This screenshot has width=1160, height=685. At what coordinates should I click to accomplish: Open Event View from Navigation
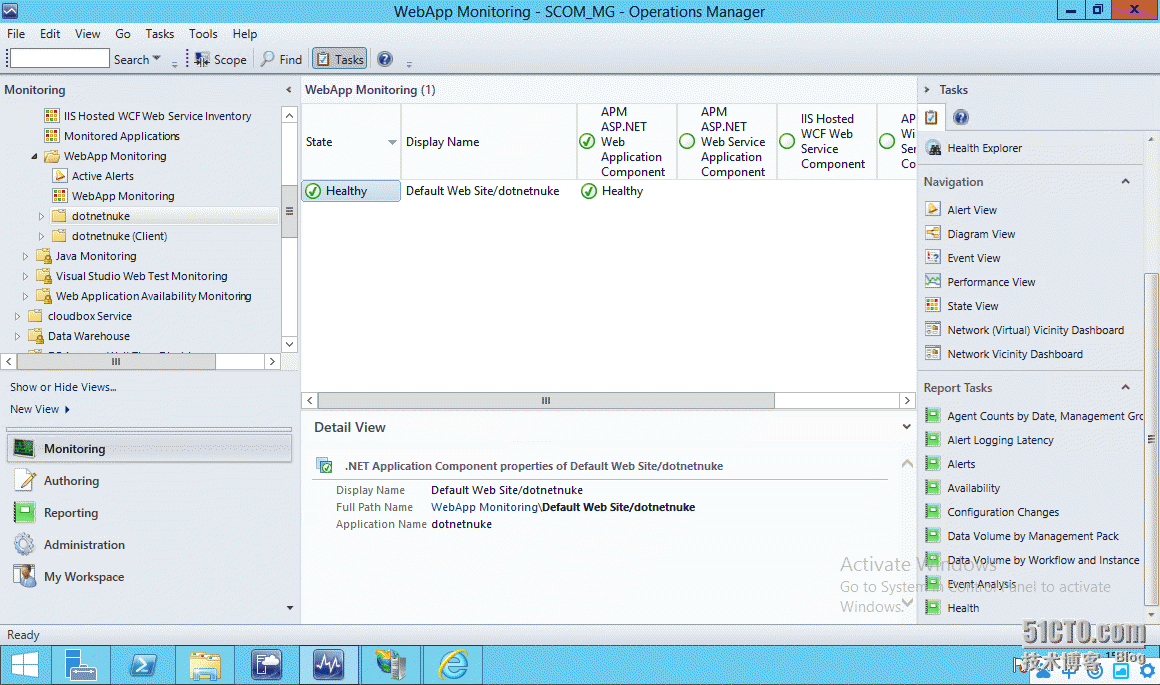pos(974,258)
